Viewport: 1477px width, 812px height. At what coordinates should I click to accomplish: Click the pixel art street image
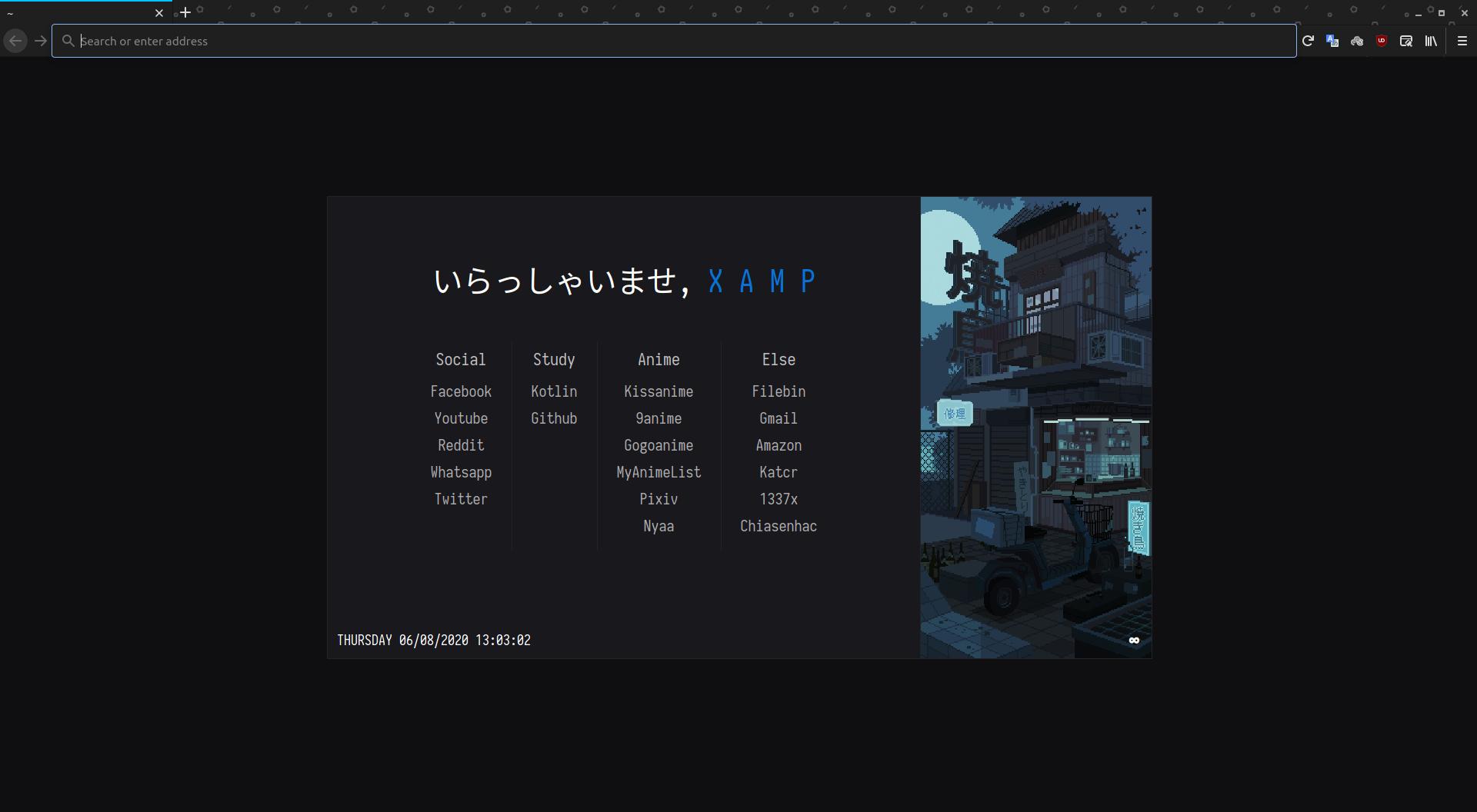point(1035,428)
